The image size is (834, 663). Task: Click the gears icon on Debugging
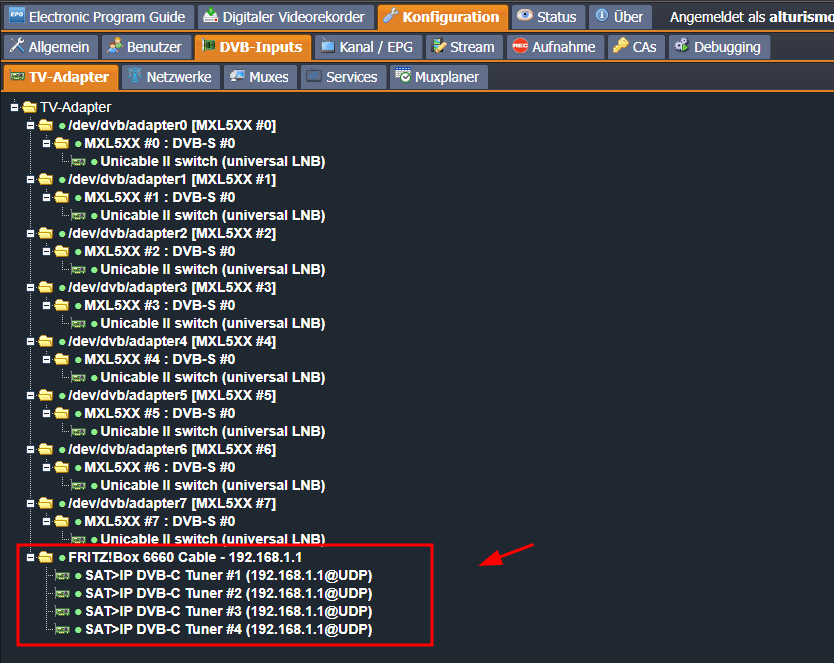click(x=681, y=46)
